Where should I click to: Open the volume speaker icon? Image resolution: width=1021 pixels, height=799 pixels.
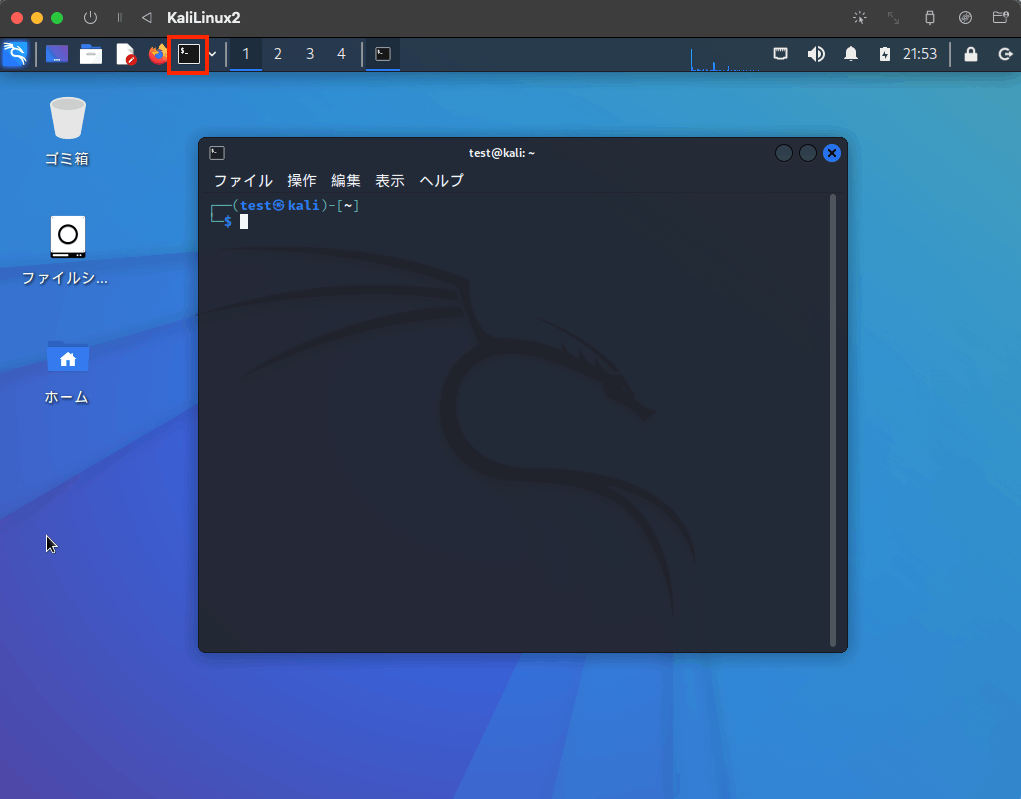tap(816, 54)
